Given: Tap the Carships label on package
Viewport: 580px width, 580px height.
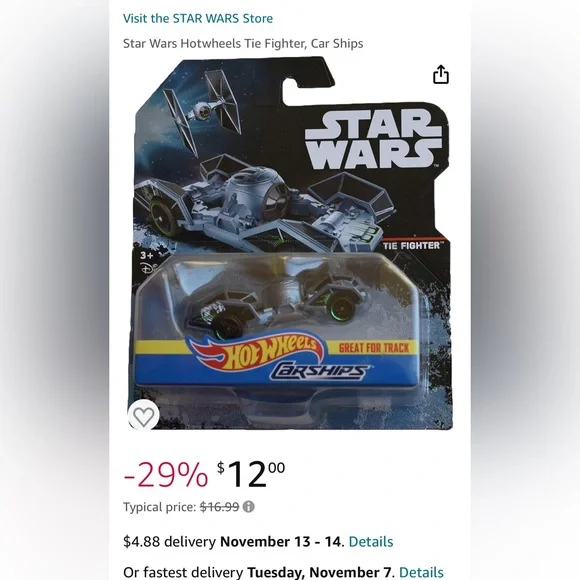Looking at the screenshot, I should [x=319, y=371].
